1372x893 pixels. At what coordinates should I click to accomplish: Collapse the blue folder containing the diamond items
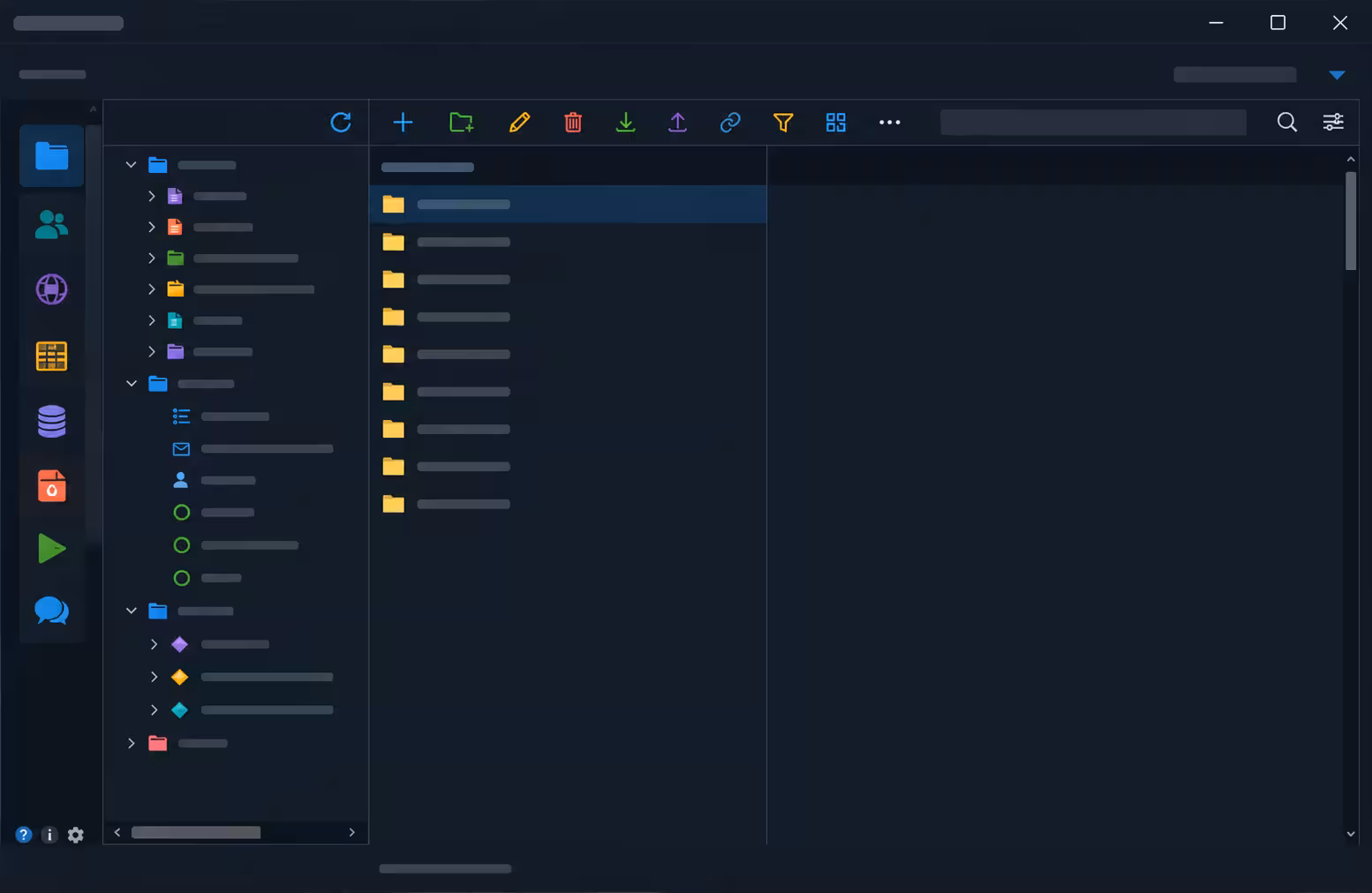(x=131, y=611)
